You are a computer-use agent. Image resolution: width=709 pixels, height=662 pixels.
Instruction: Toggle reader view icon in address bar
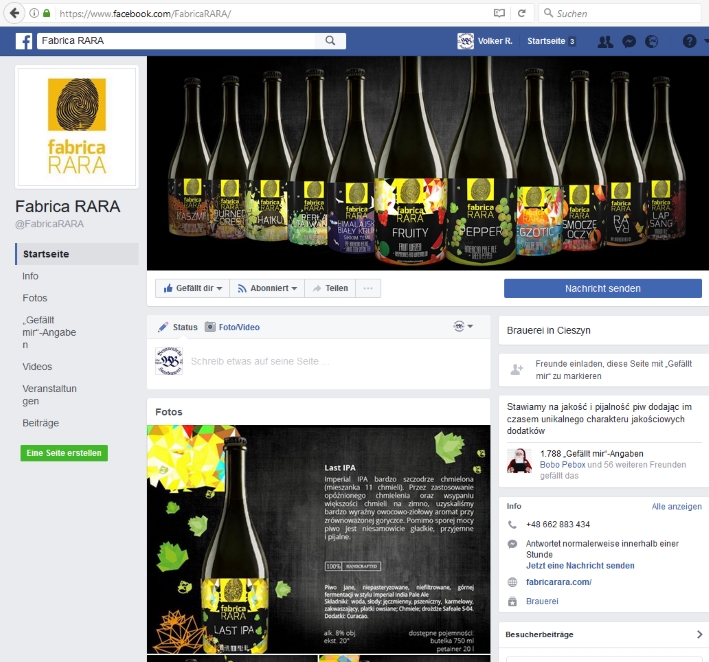[499, 13]
